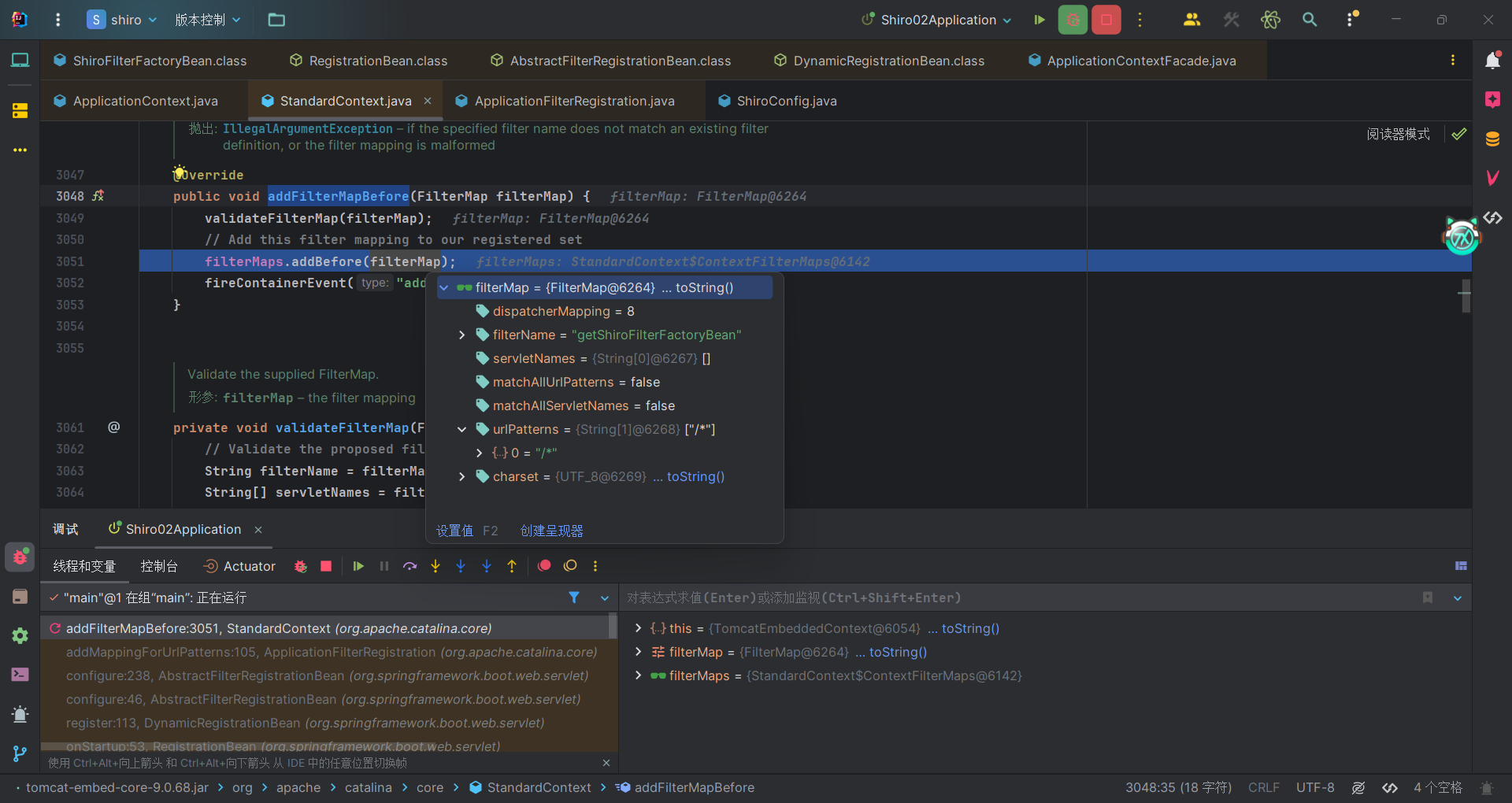This screenshot has width=1512, height=803.
Task: Stop debugging using the toolbar red square
Action: [x=326, y=566]
